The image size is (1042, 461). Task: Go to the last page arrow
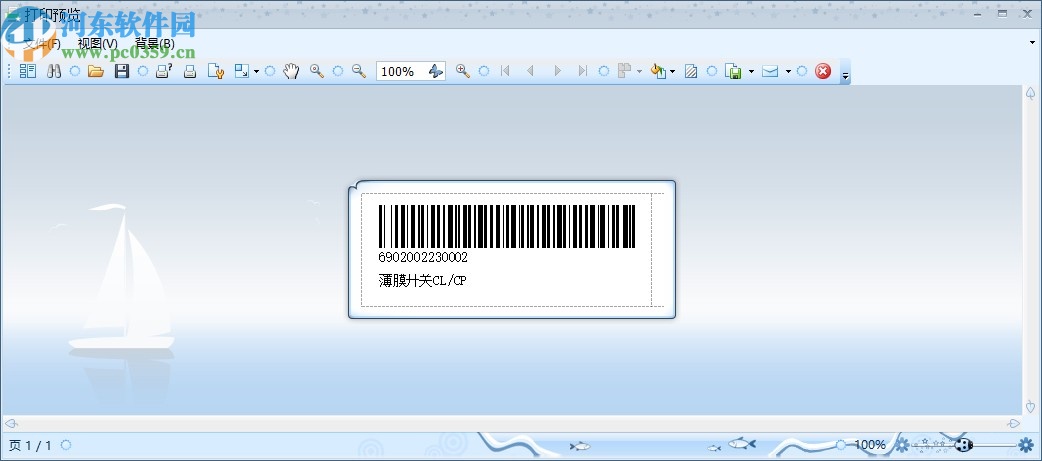click(x=583, y=71)
